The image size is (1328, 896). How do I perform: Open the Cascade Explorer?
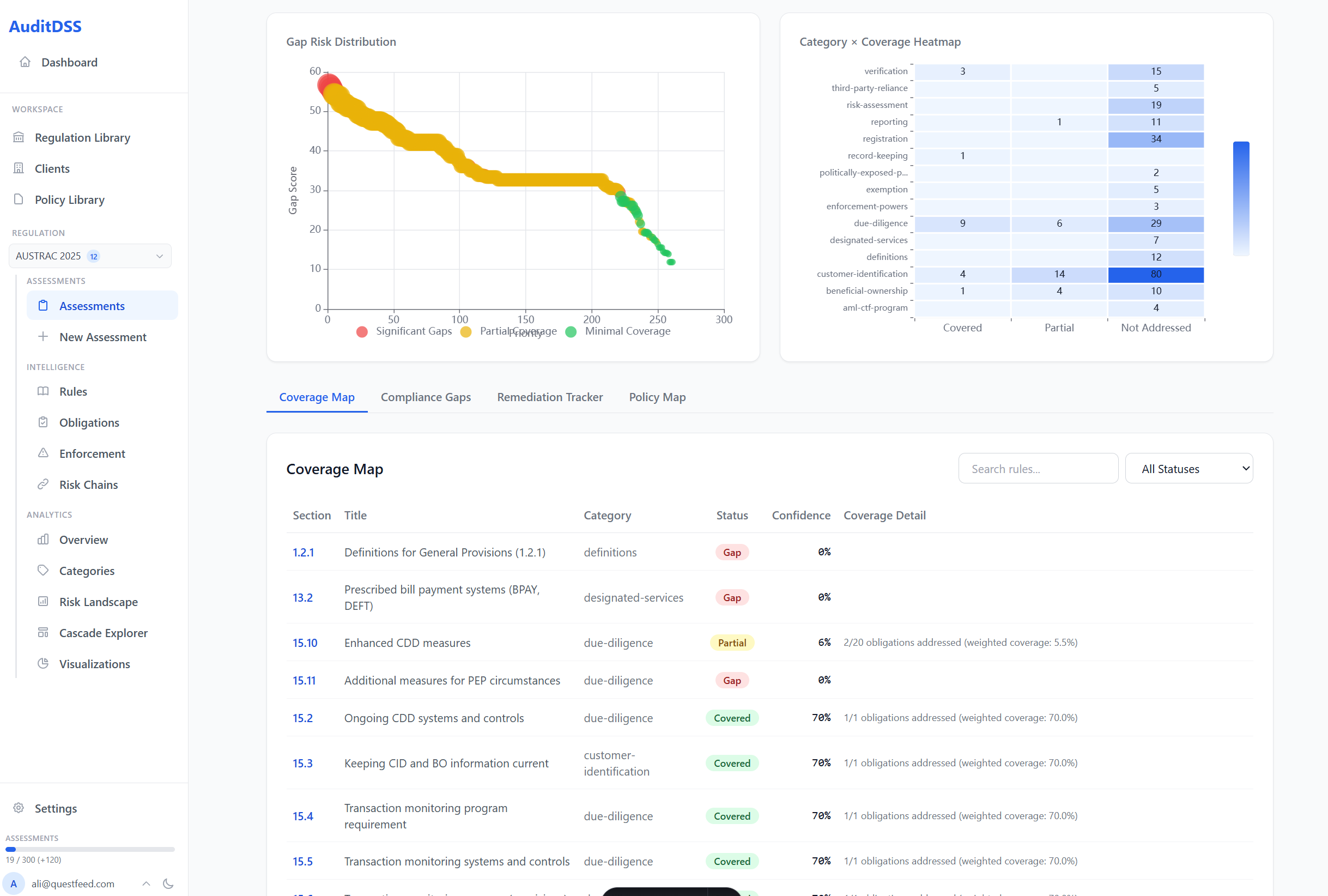[x=104, y=633]
